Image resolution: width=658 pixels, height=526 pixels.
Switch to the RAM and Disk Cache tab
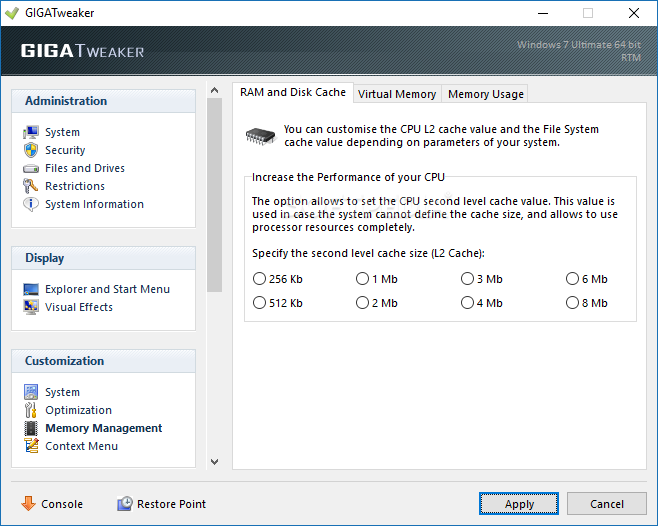click(293, 92)
